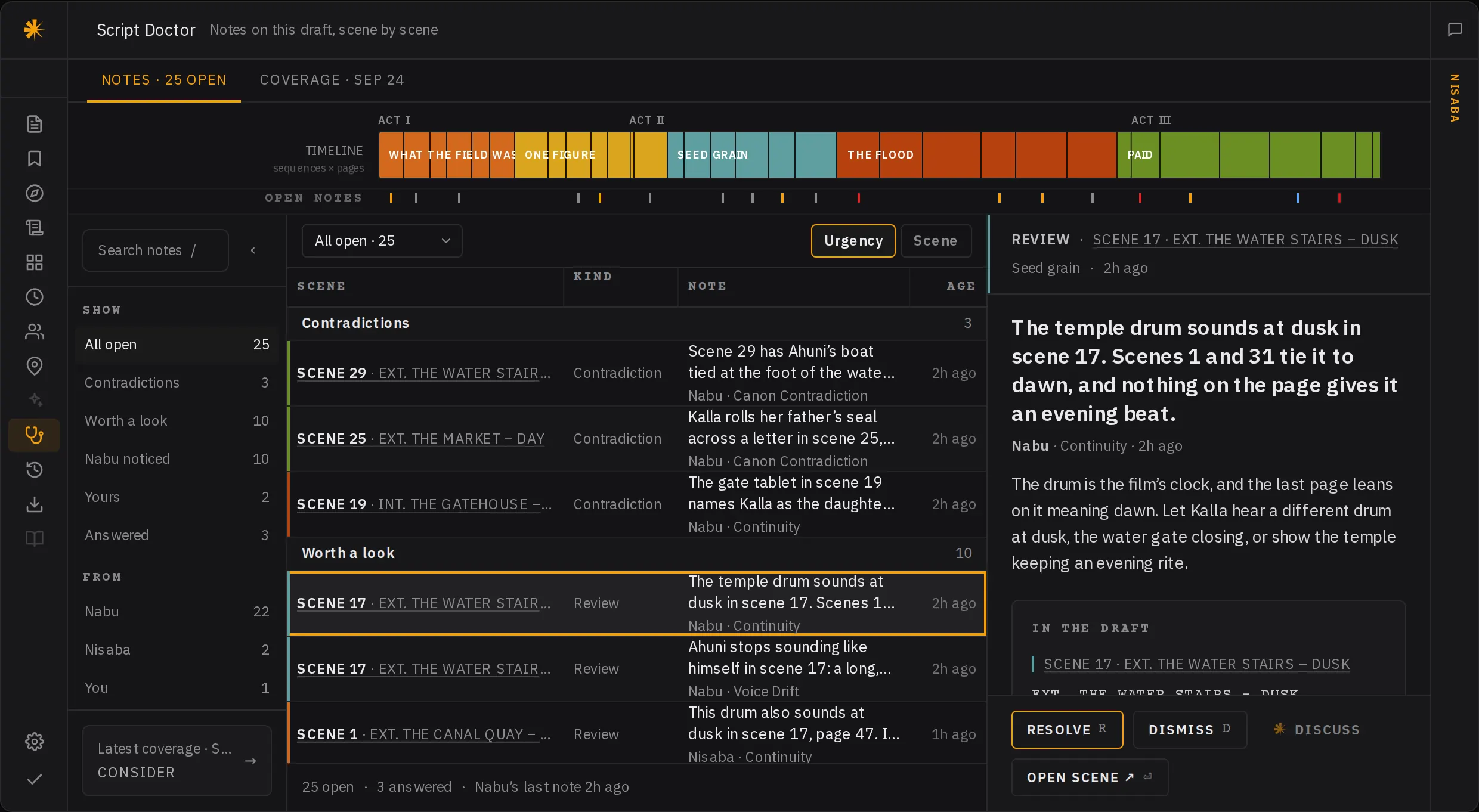Open the people characters icon in sidebar
The height and width of the screenshot is (812, 1479).
tap(35, 331)
